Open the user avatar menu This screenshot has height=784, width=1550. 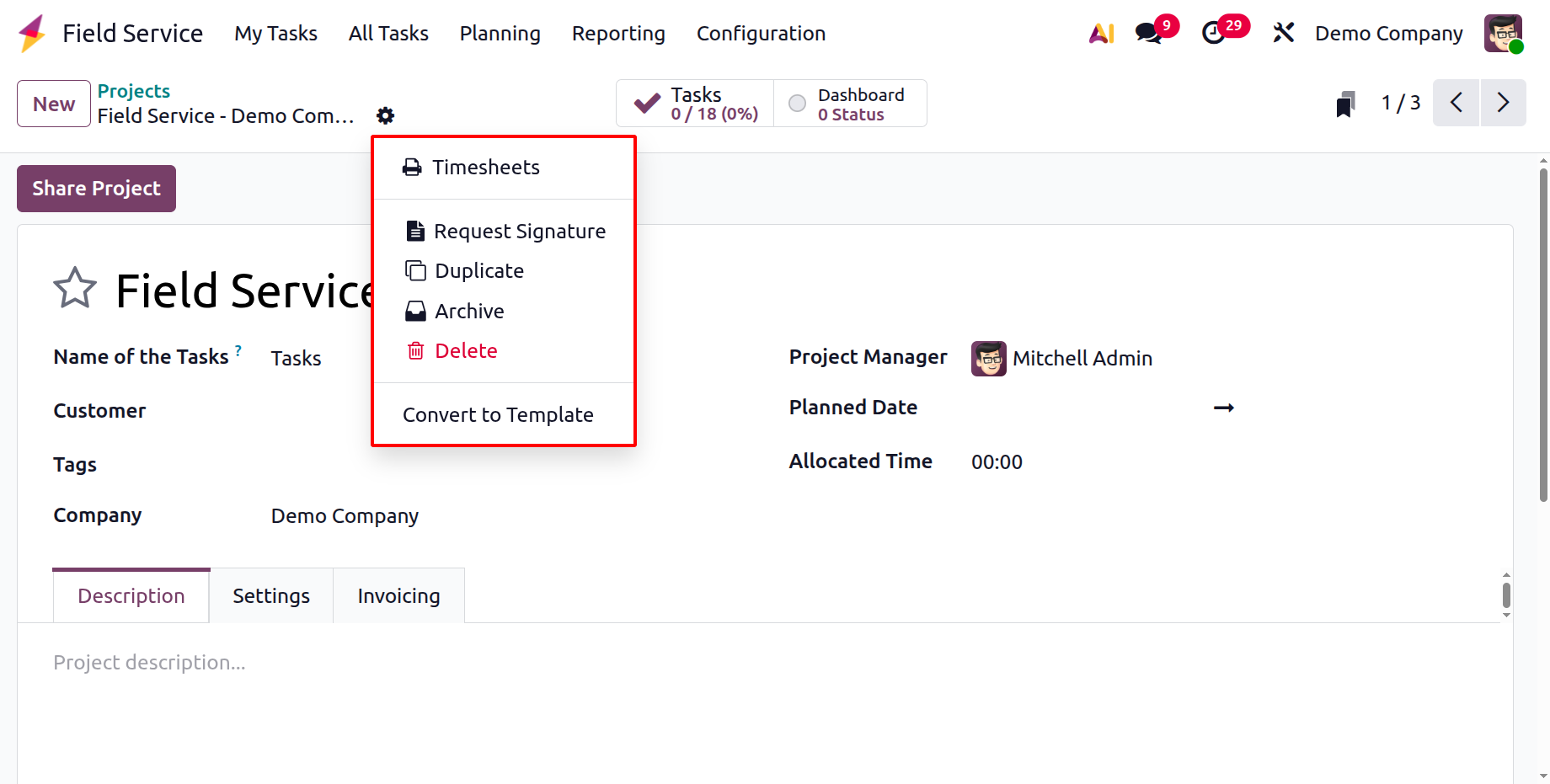1503,34
